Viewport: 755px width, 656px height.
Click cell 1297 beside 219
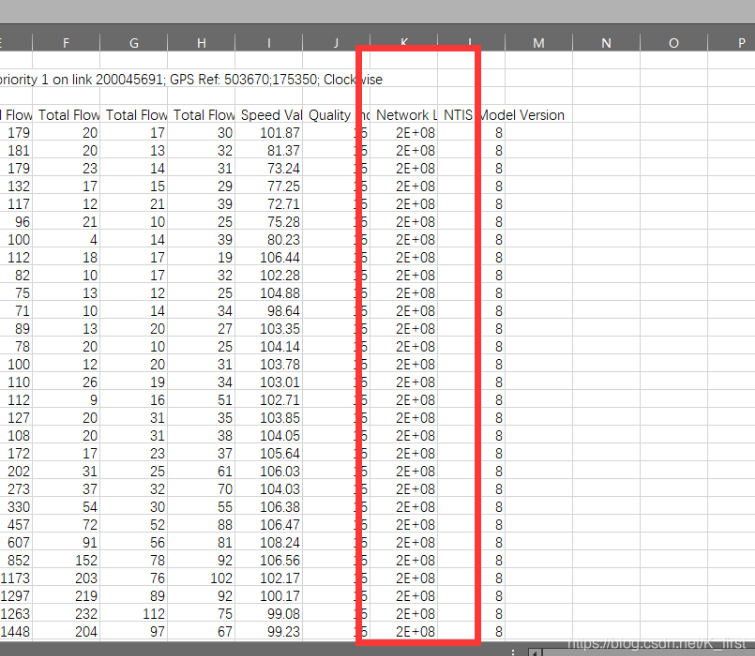(16, 596)
